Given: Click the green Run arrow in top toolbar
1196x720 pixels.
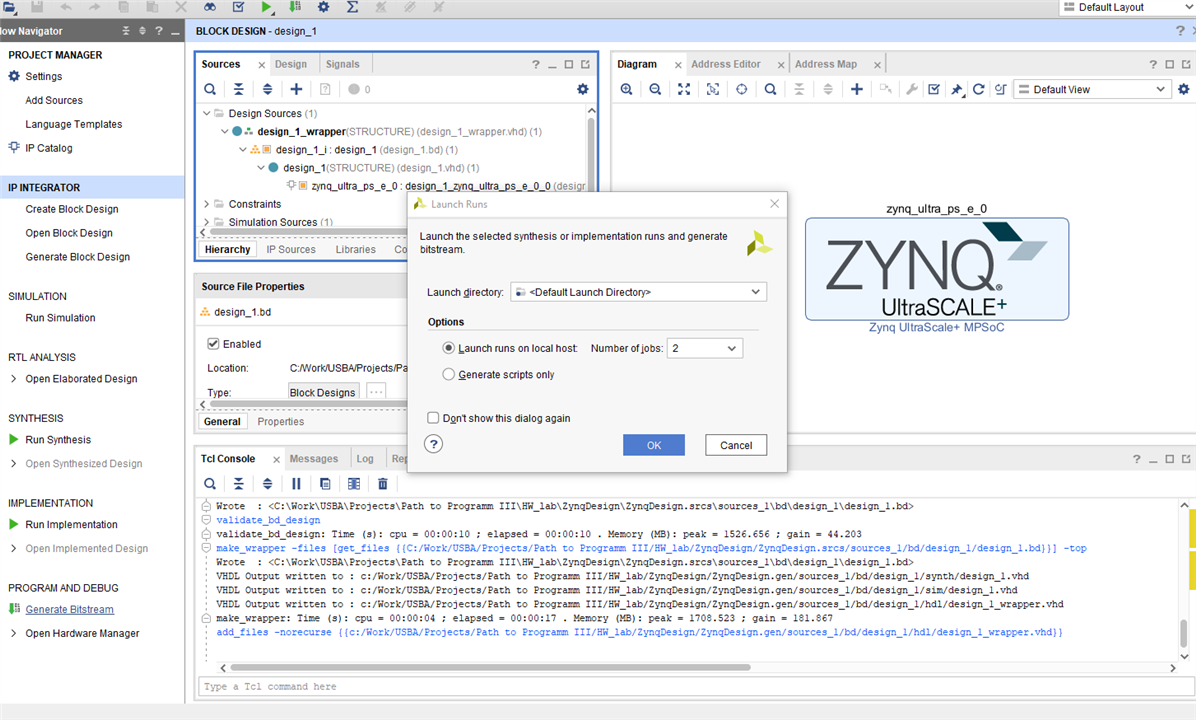Looking at the screenshot, I should tap(267, 7).
